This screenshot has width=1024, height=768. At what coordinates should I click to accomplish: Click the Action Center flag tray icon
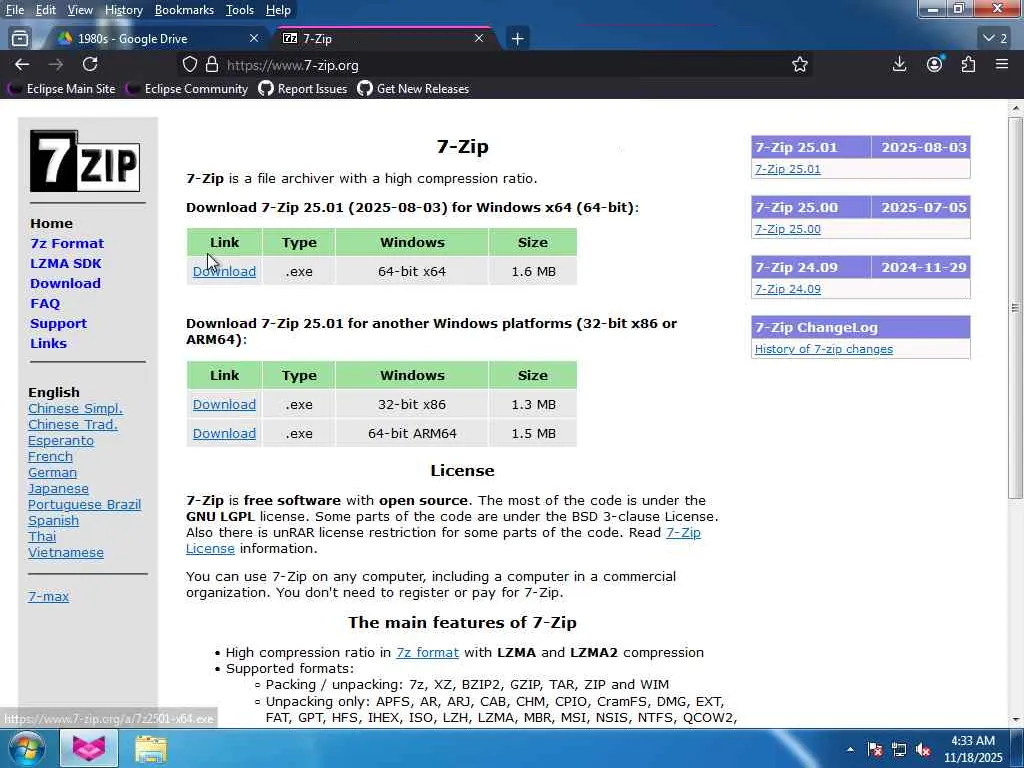point(875,749)
